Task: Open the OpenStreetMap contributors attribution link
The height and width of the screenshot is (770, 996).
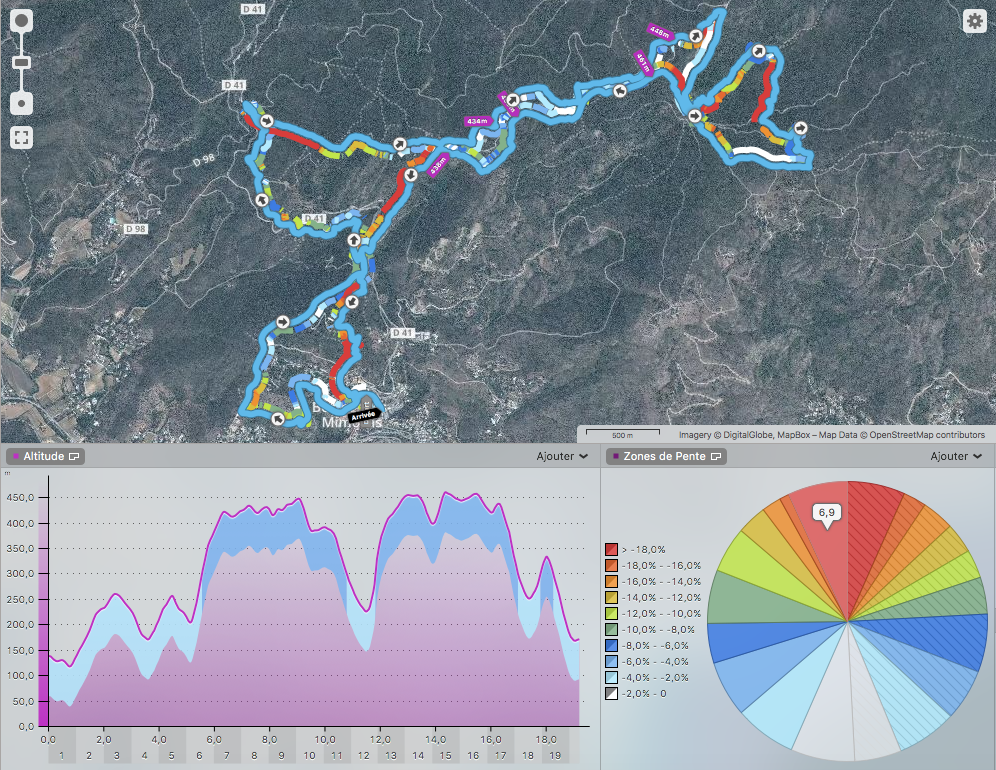Action: [925, 435]
